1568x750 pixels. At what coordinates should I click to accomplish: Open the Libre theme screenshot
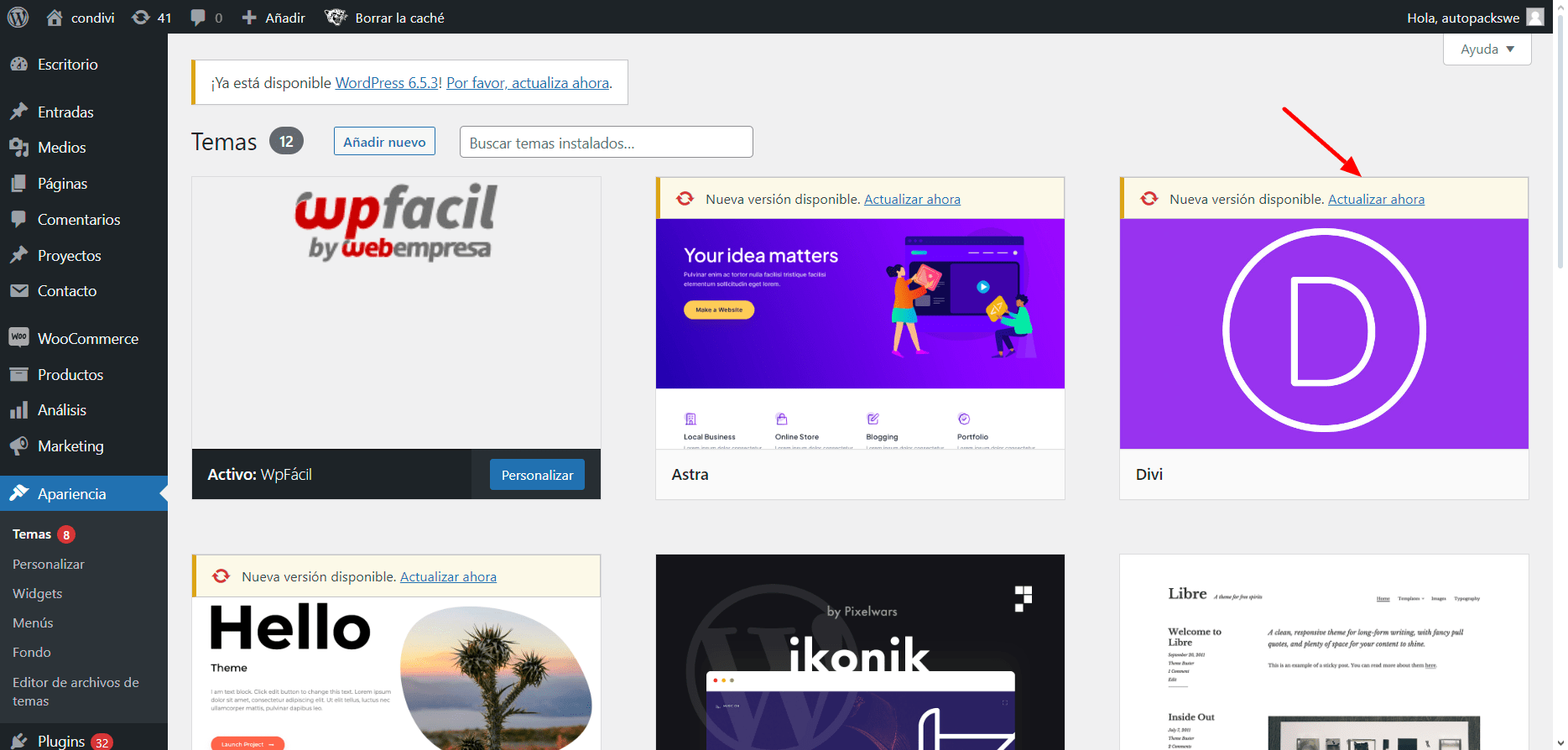[1324, 652]
